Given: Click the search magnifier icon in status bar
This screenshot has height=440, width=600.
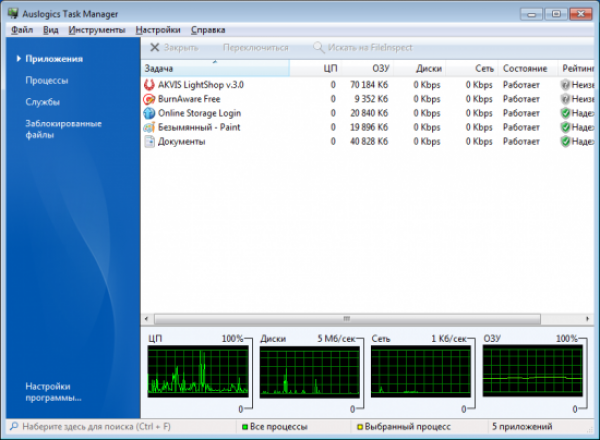Looking at the screenshot, I should [14, 426].
